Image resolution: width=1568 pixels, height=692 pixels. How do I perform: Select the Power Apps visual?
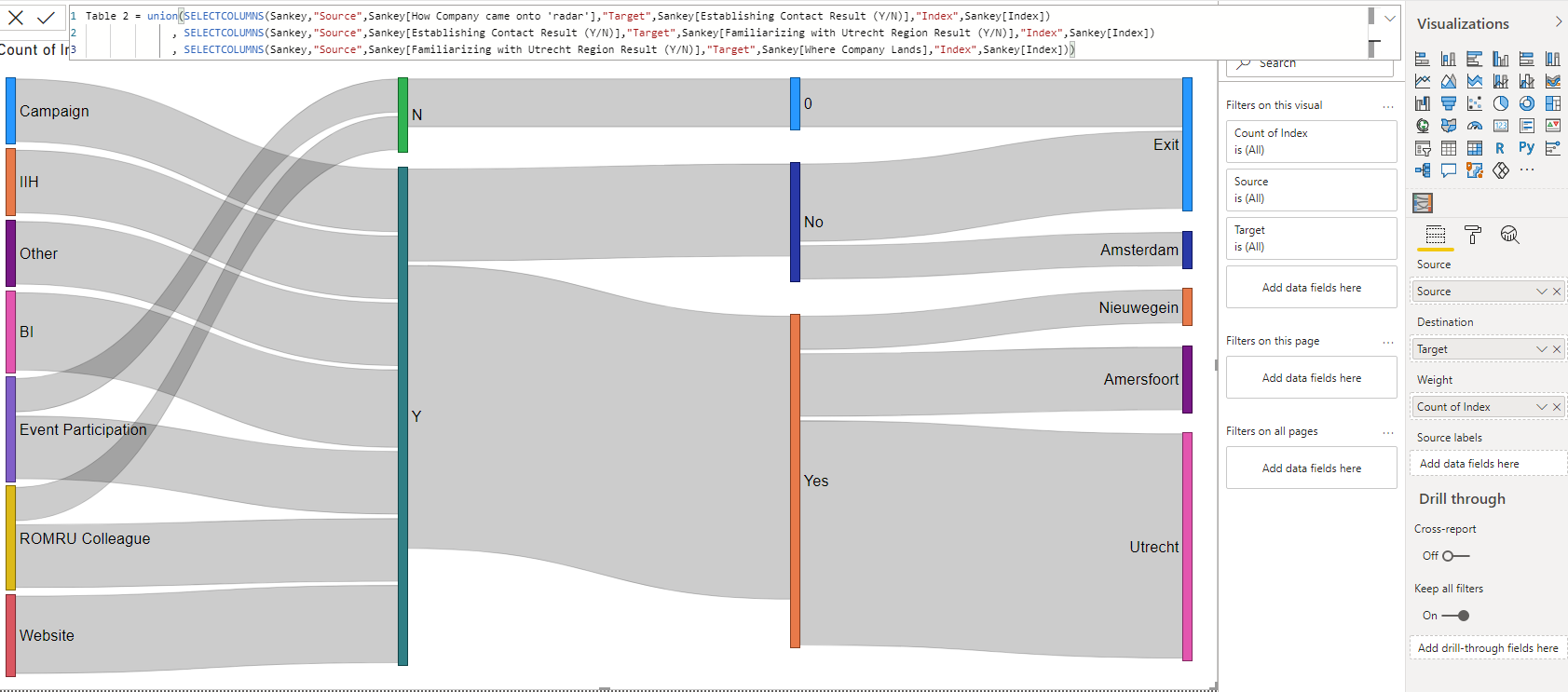click(x=1501, y=170)
